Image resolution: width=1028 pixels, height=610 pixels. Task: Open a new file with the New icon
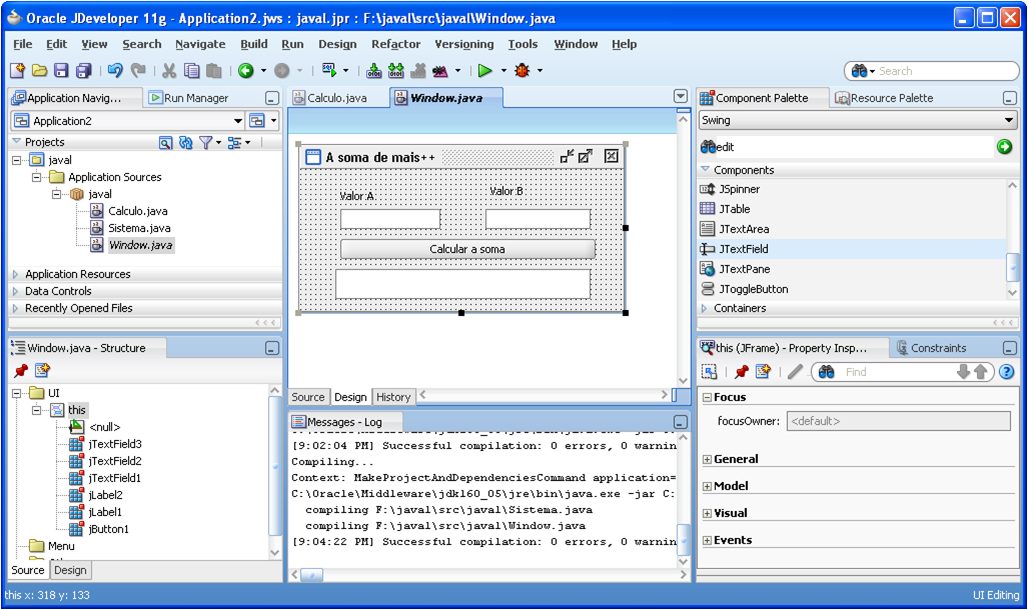coord(17,70)
